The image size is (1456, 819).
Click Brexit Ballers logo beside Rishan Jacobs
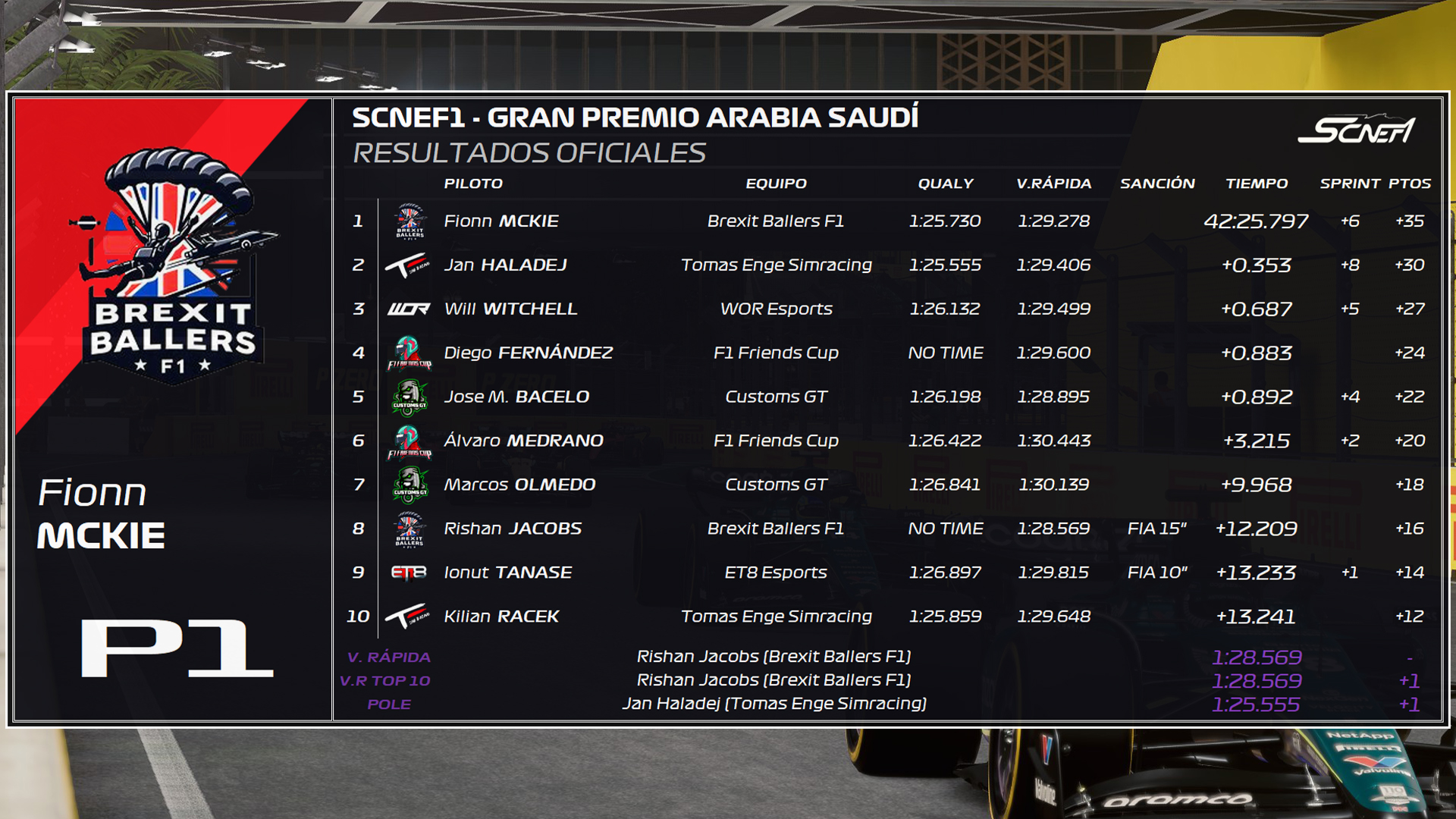409,529
